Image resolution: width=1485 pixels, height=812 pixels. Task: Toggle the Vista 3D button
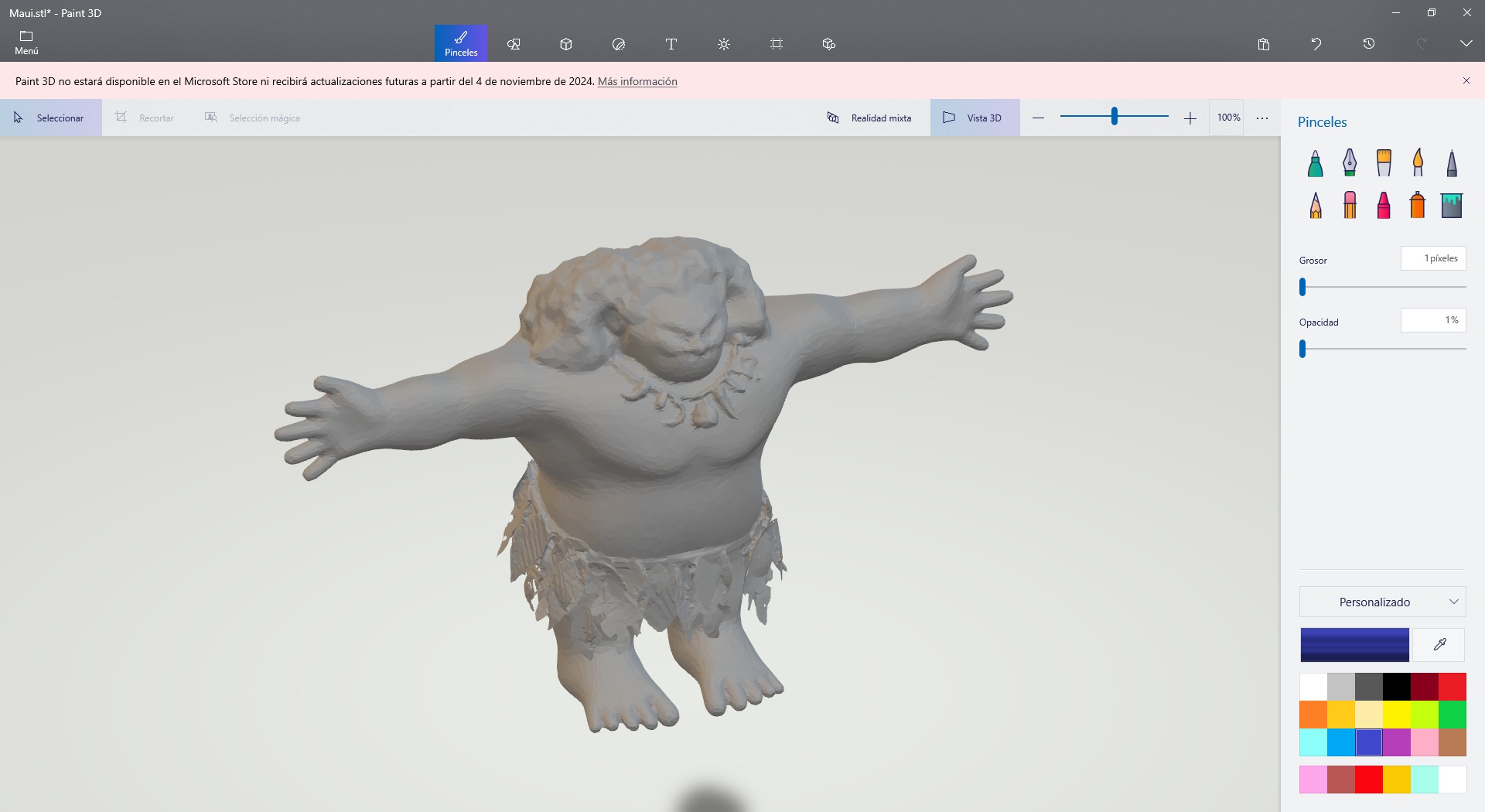975,118
